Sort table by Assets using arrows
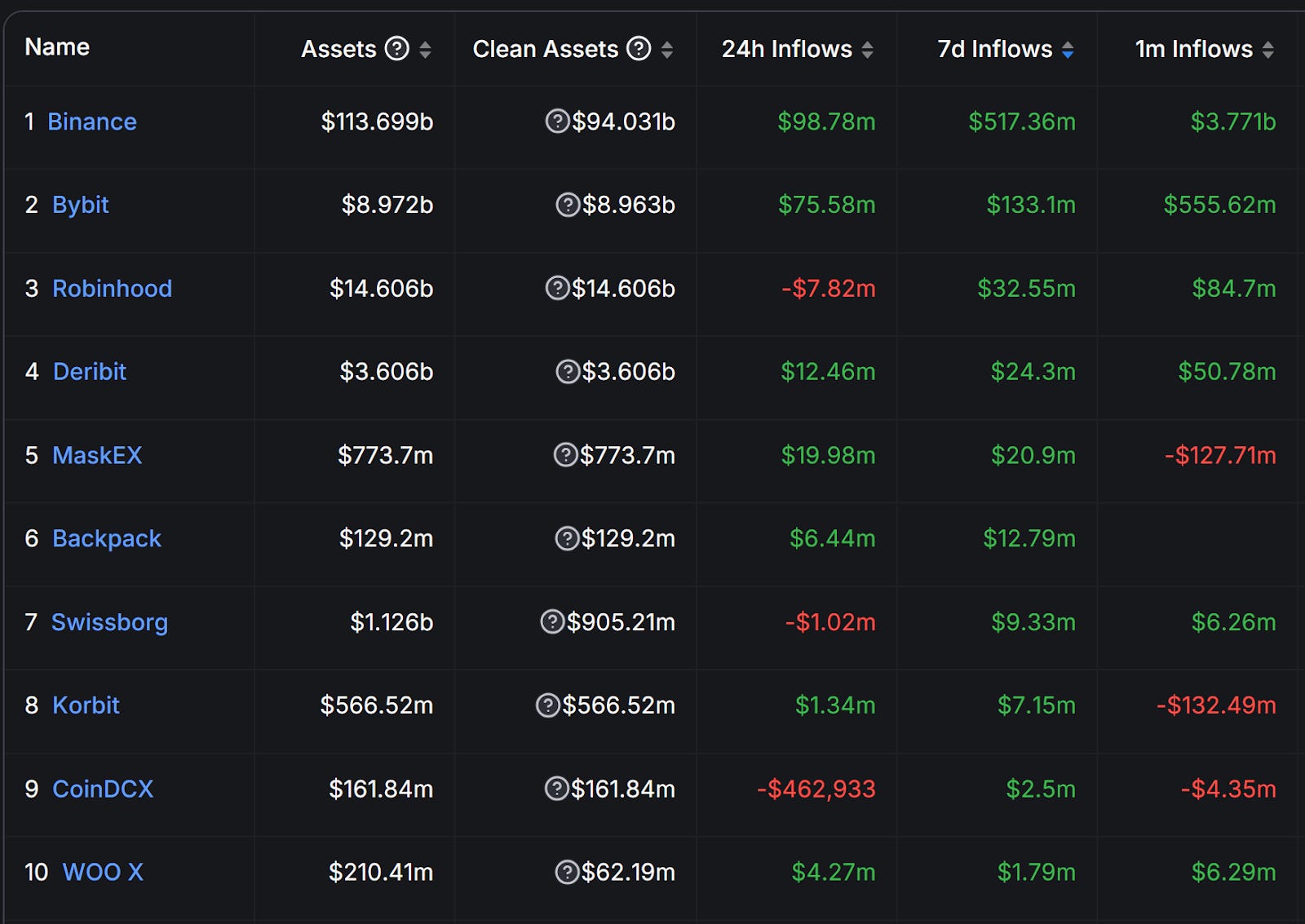This screenshot has height=924, width=1305. pos(425,50)
